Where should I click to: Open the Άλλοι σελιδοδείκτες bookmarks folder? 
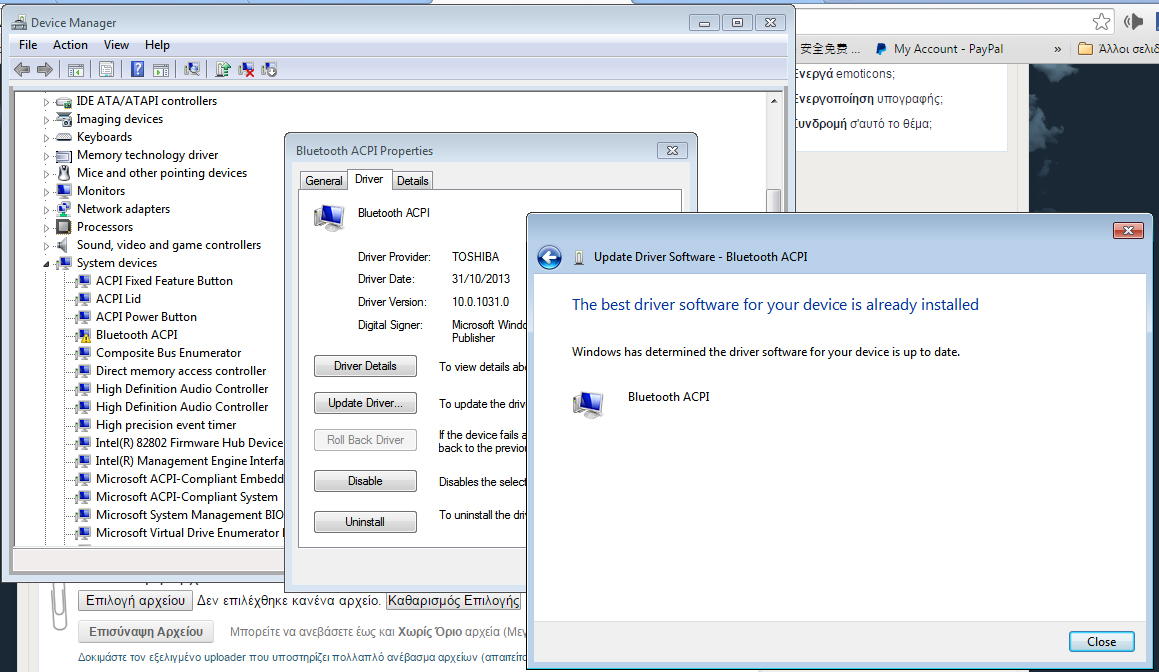[x=1118, y=49]
